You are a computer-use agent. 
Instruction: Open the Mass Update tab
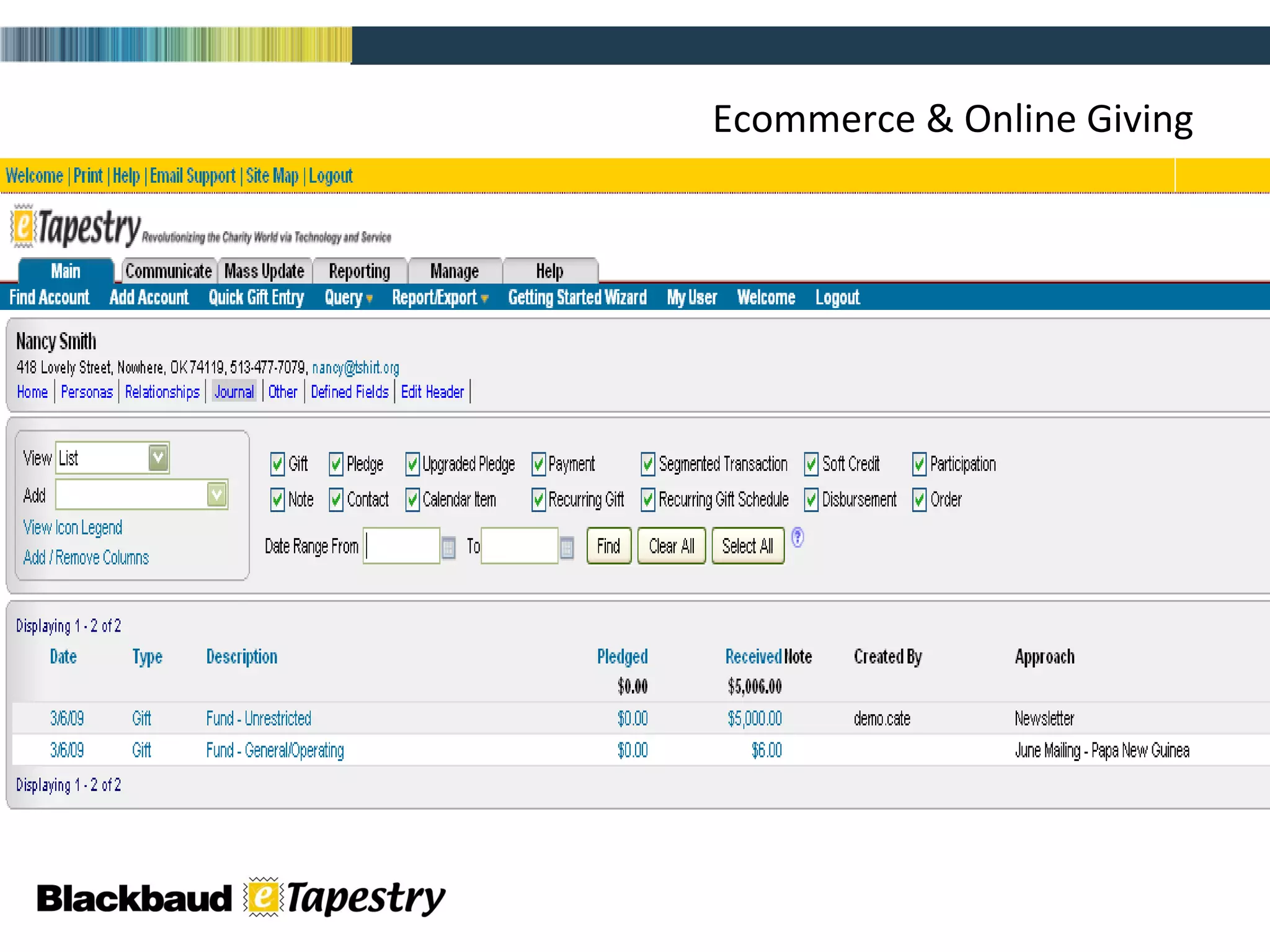265,271
